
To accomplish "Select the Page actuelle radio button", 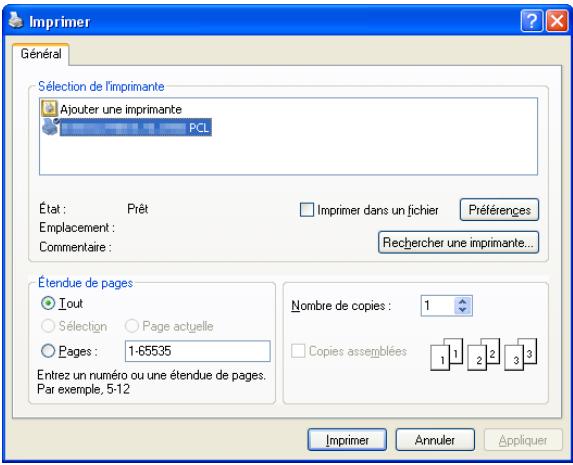I will 132,326.
